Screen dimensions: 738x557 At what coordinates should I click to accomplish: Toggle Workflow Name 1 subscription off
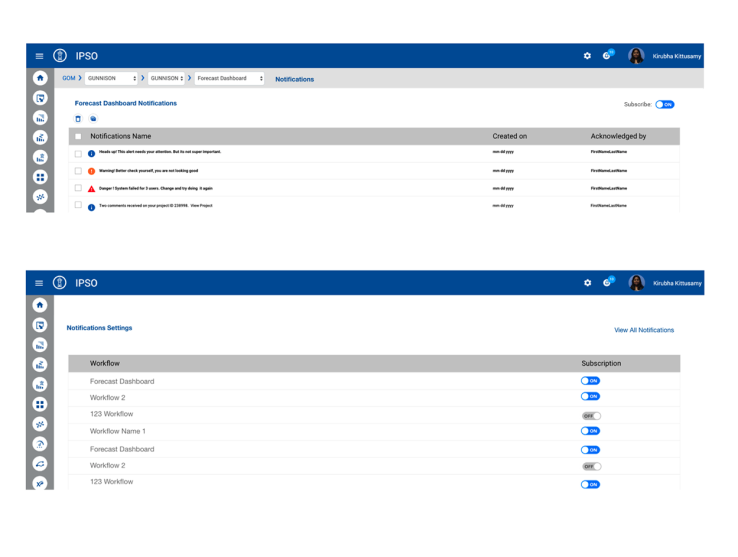590,431
